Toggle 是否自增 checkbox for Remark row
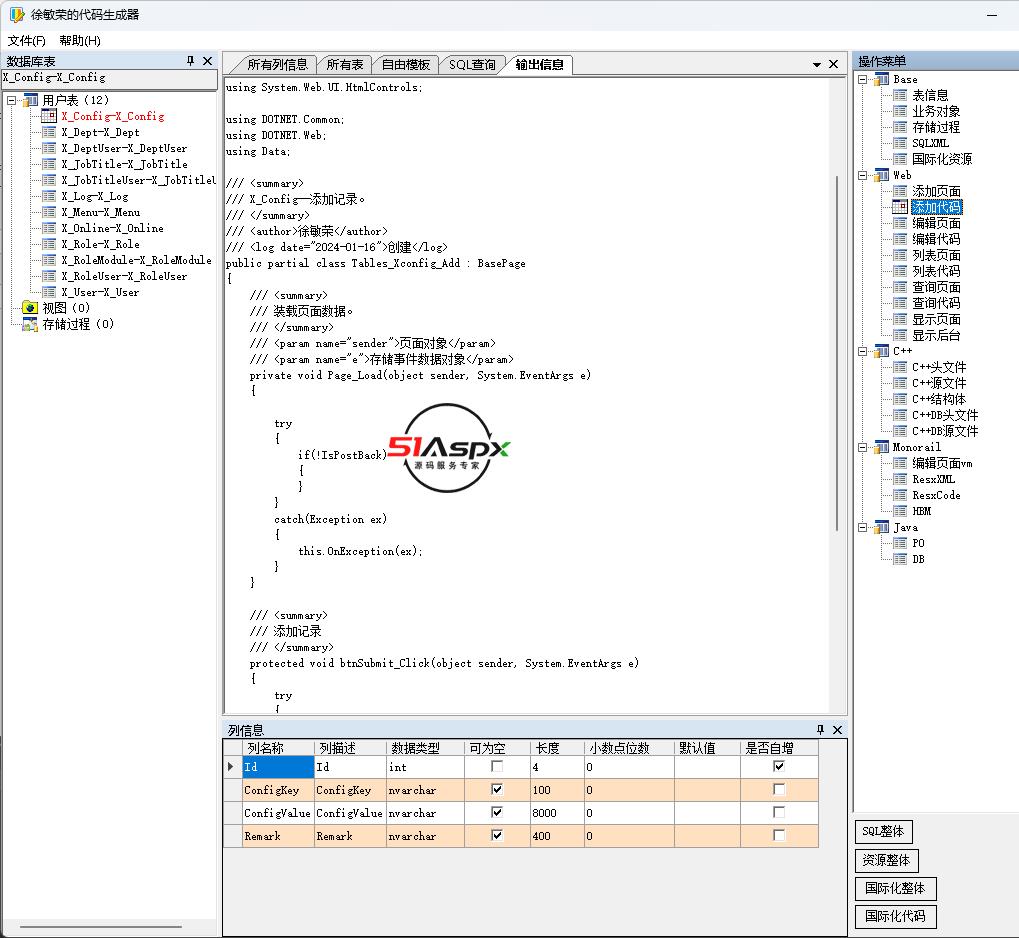1019x938 pixels. pos(779,835)
